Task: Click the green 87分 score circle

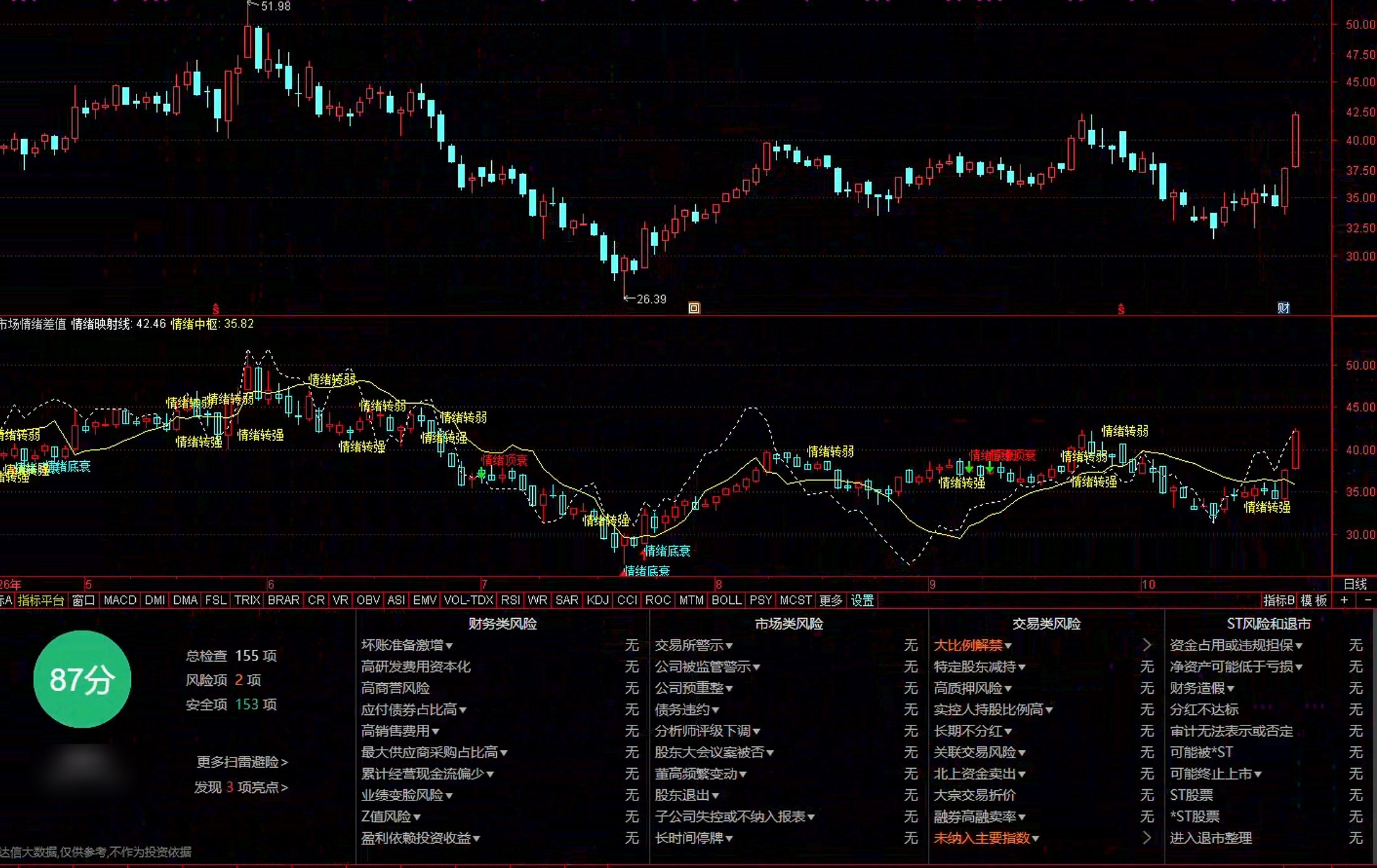Action: [x=82, y=680]
